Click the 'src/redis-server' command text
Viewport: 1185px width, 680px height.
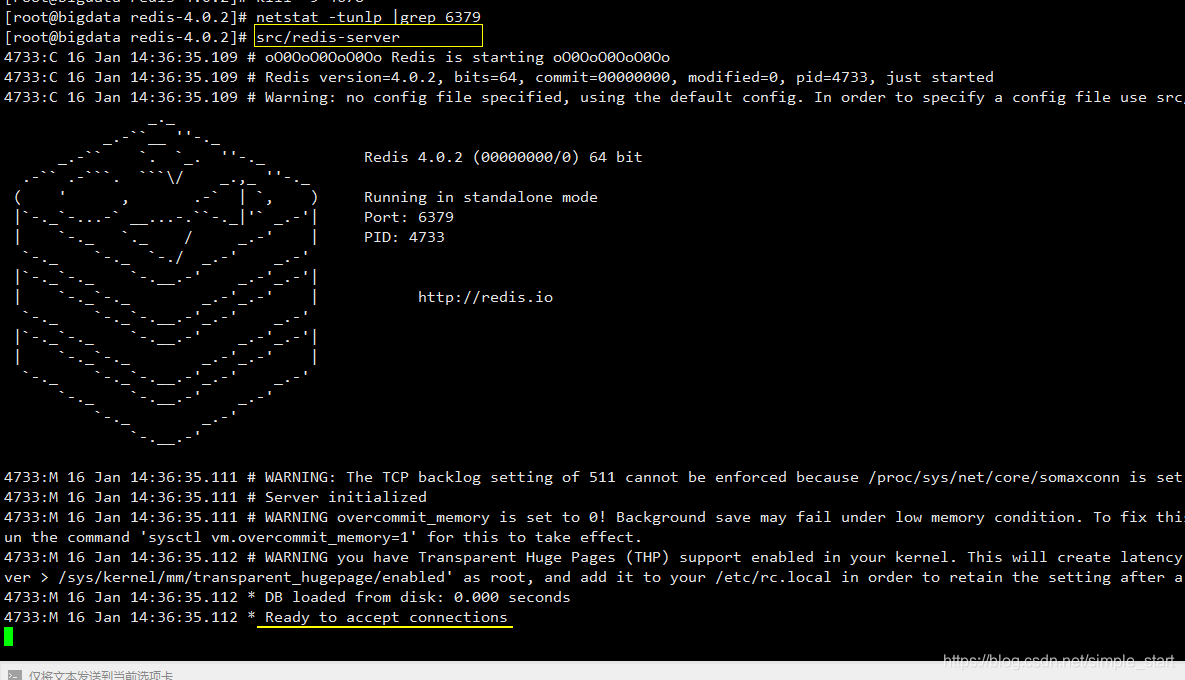[x=328, y=37]
